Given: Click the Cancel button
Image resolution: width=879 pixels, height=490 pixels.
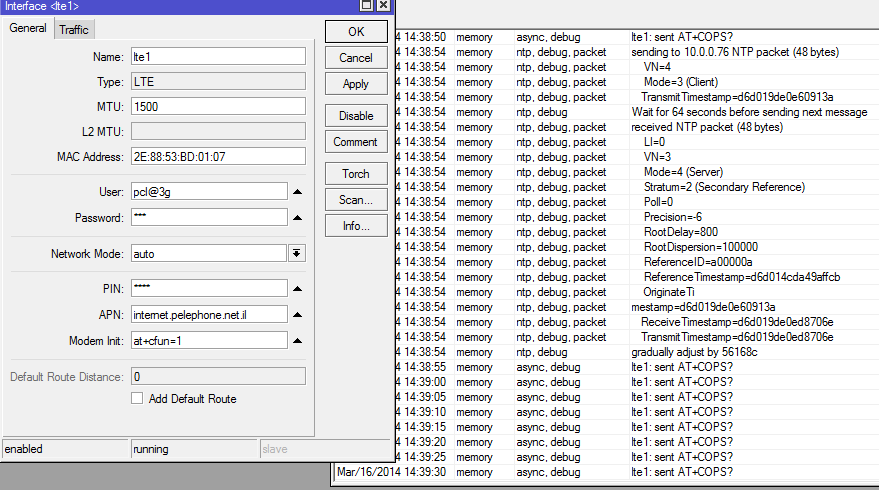Looking at the screenshot, I should click(x=356, y=58).
